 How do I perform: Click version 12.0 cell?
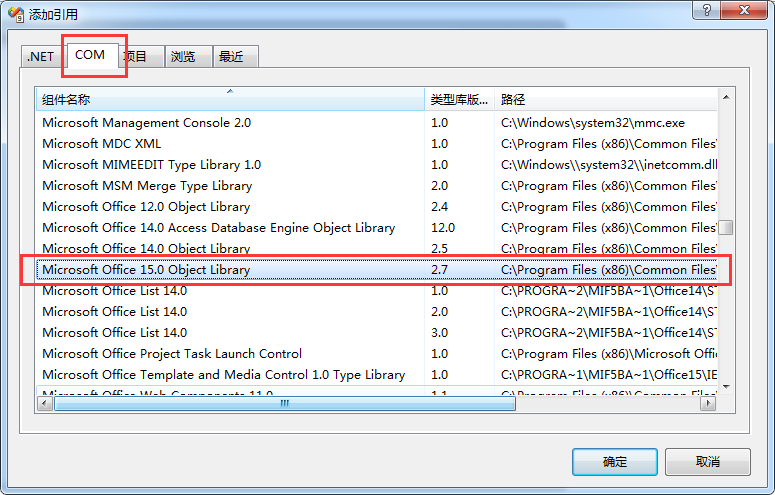pos(443,227)
